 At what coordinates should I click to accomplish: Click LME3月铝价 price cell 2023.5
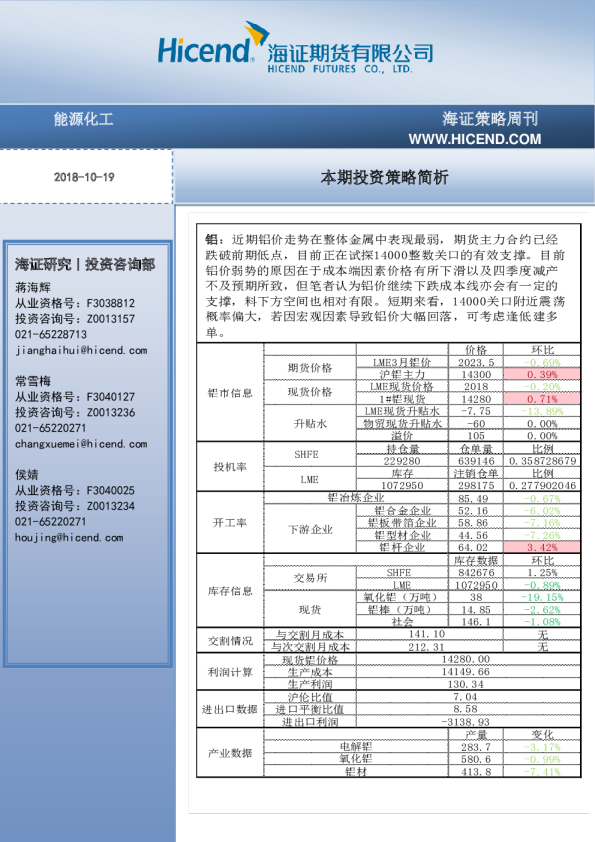[x=476, y=362]
